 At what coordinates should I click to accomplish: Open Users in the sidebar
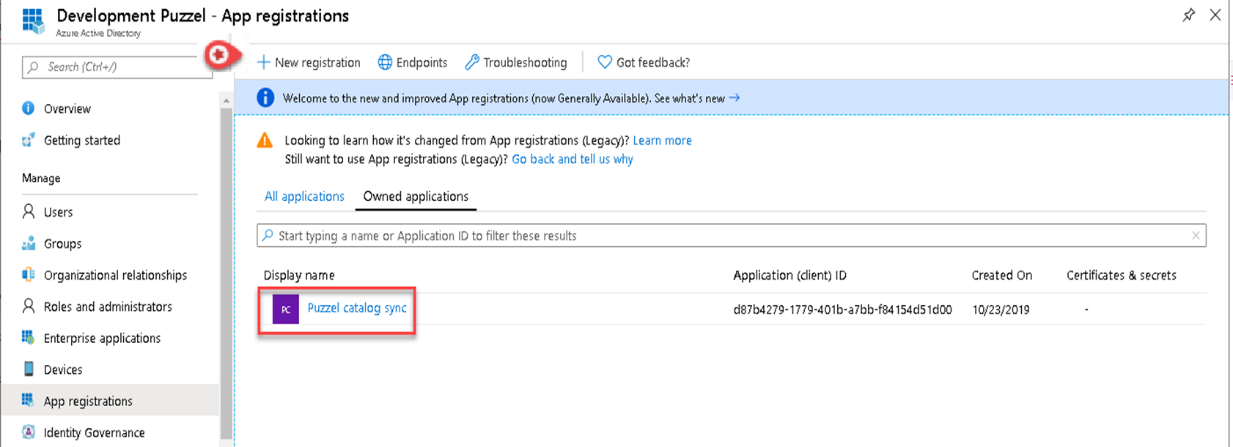58,212
